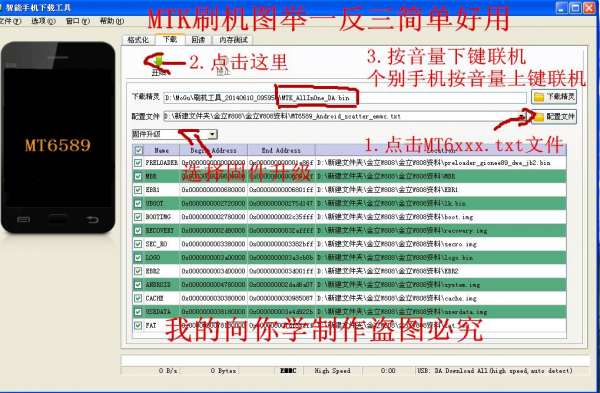Click the Name column header
This screenshot has width=600, height=393.
[x=161, y=150]
